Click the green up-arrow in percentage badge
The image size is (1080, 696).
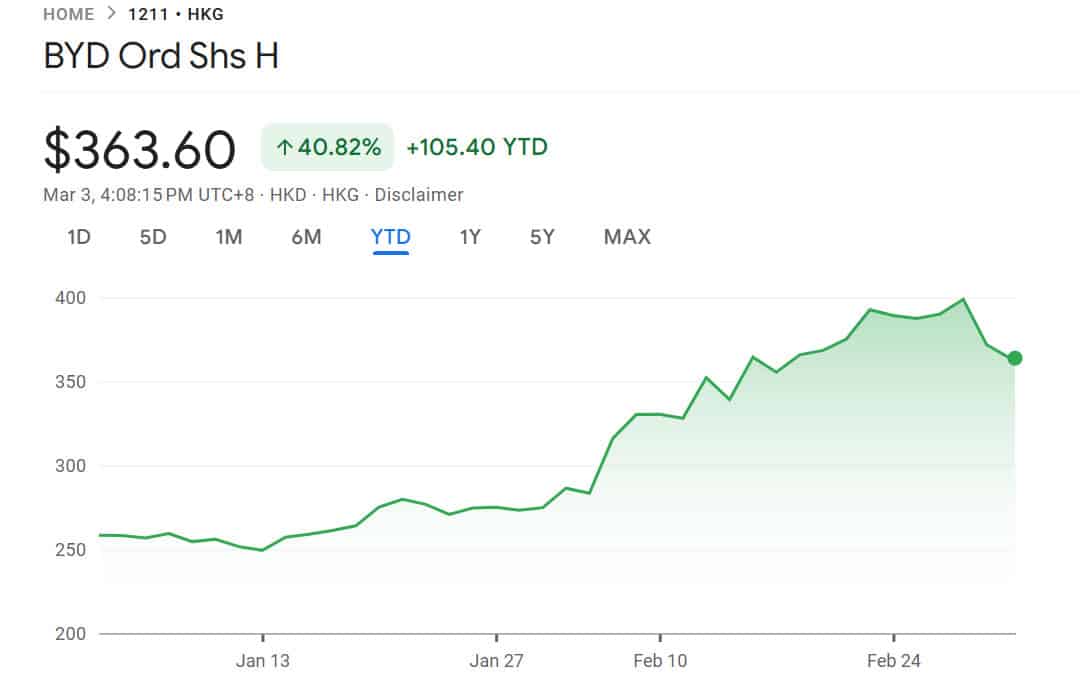[284, 148]
